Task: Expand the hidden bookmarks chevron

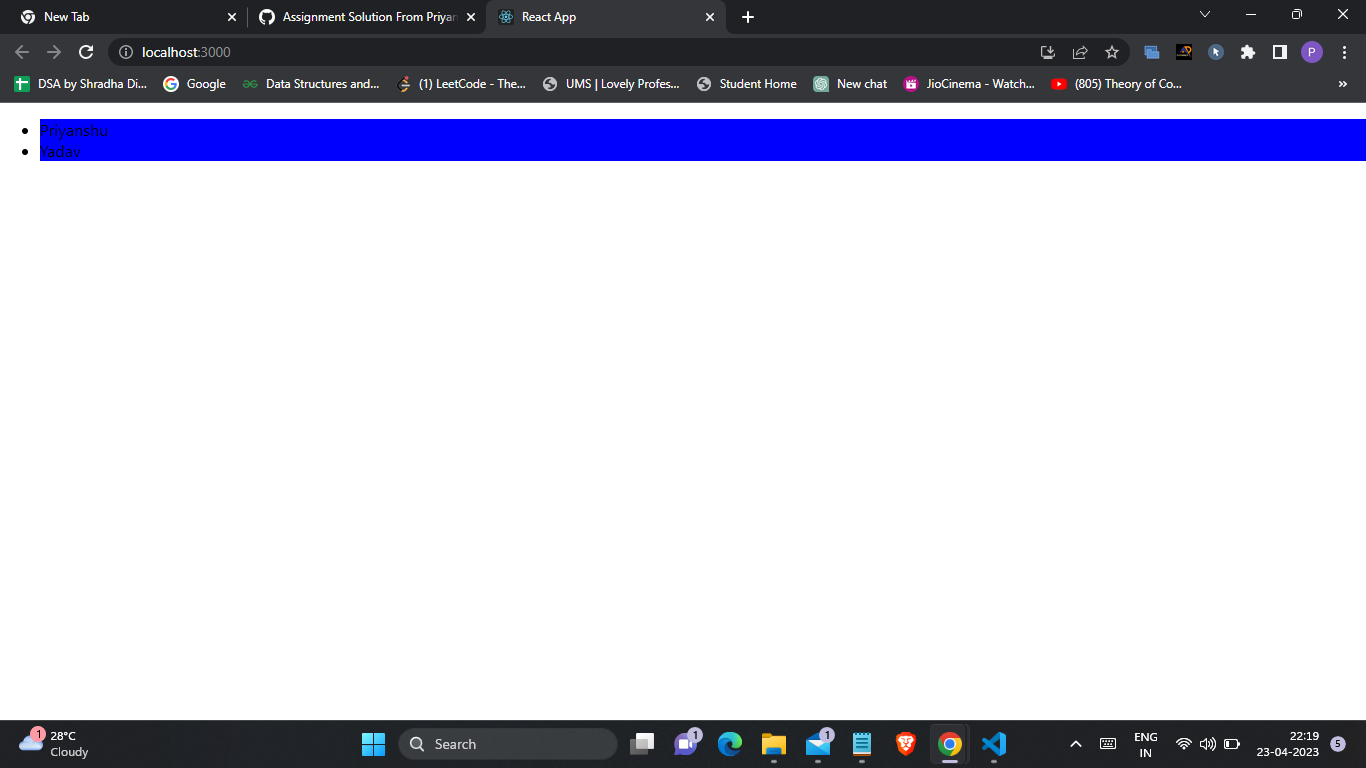Action: [1345, 84]
